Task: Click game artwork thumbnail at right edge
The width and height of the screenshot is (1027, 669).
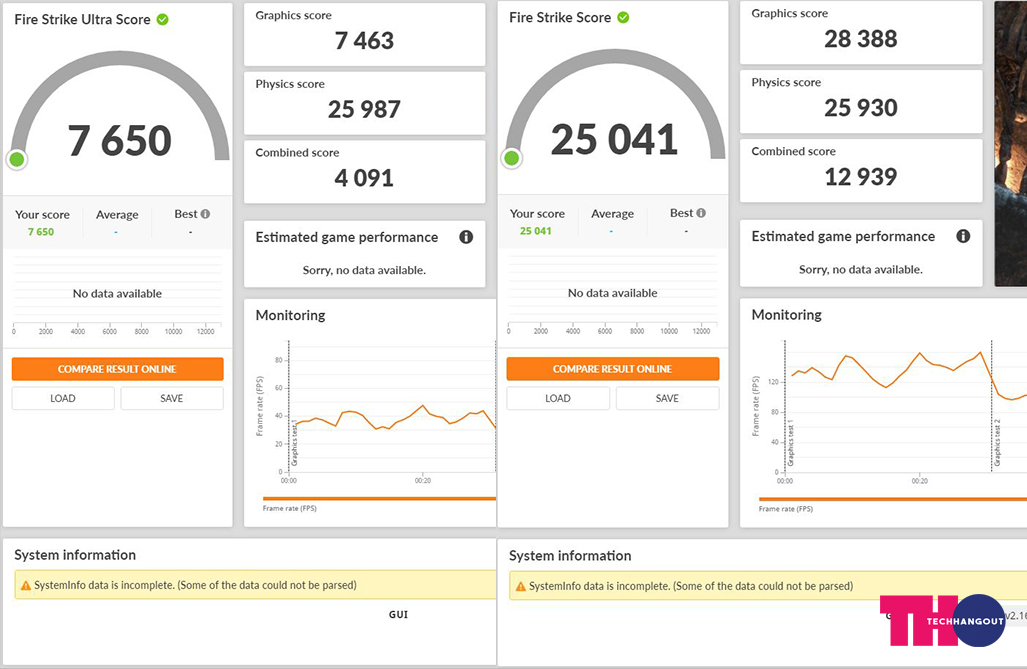Action: [x=1011, y=143]
